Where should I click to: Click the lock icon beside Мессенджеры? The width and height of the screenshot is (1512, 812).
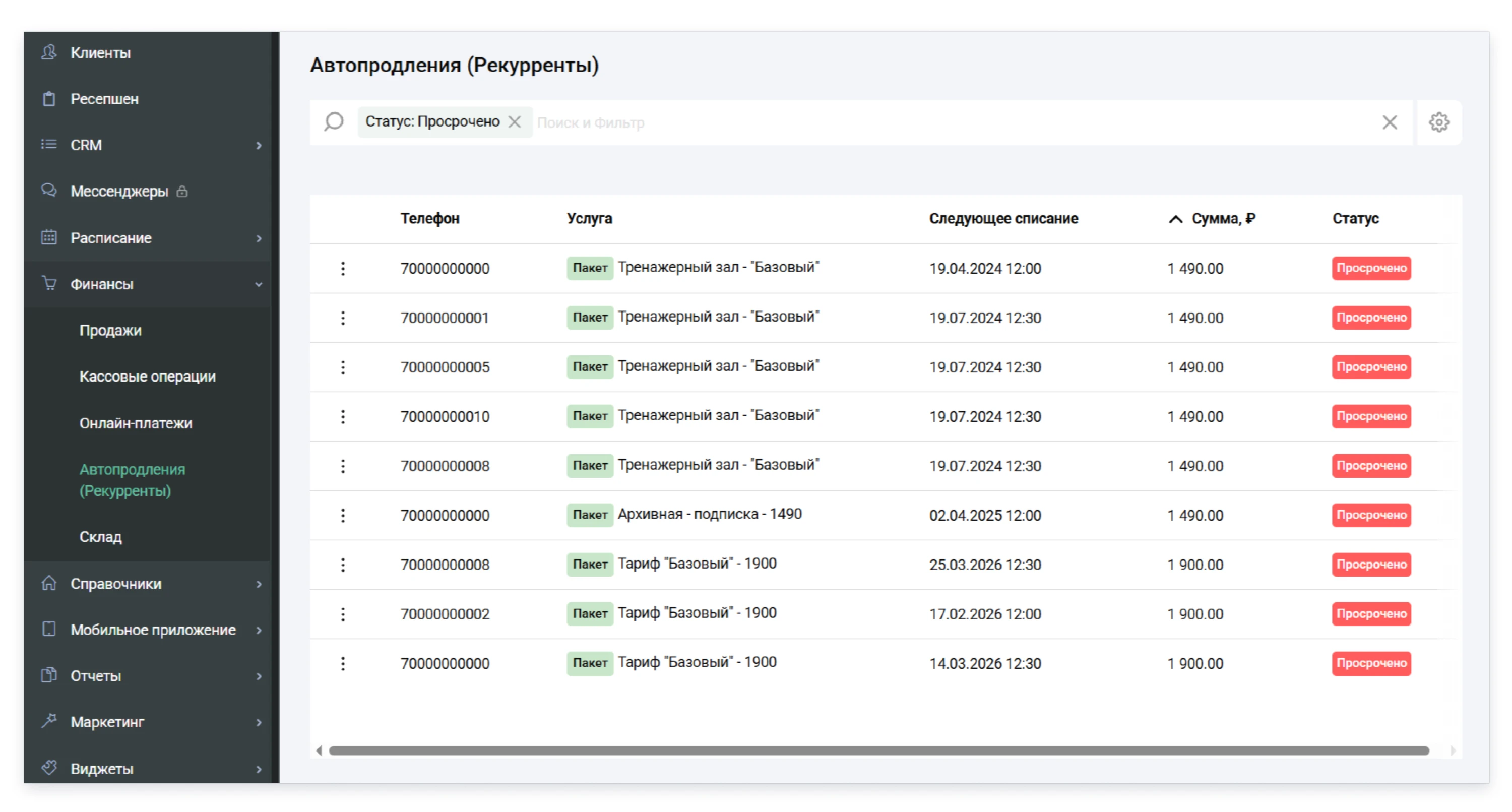point(182,192)
